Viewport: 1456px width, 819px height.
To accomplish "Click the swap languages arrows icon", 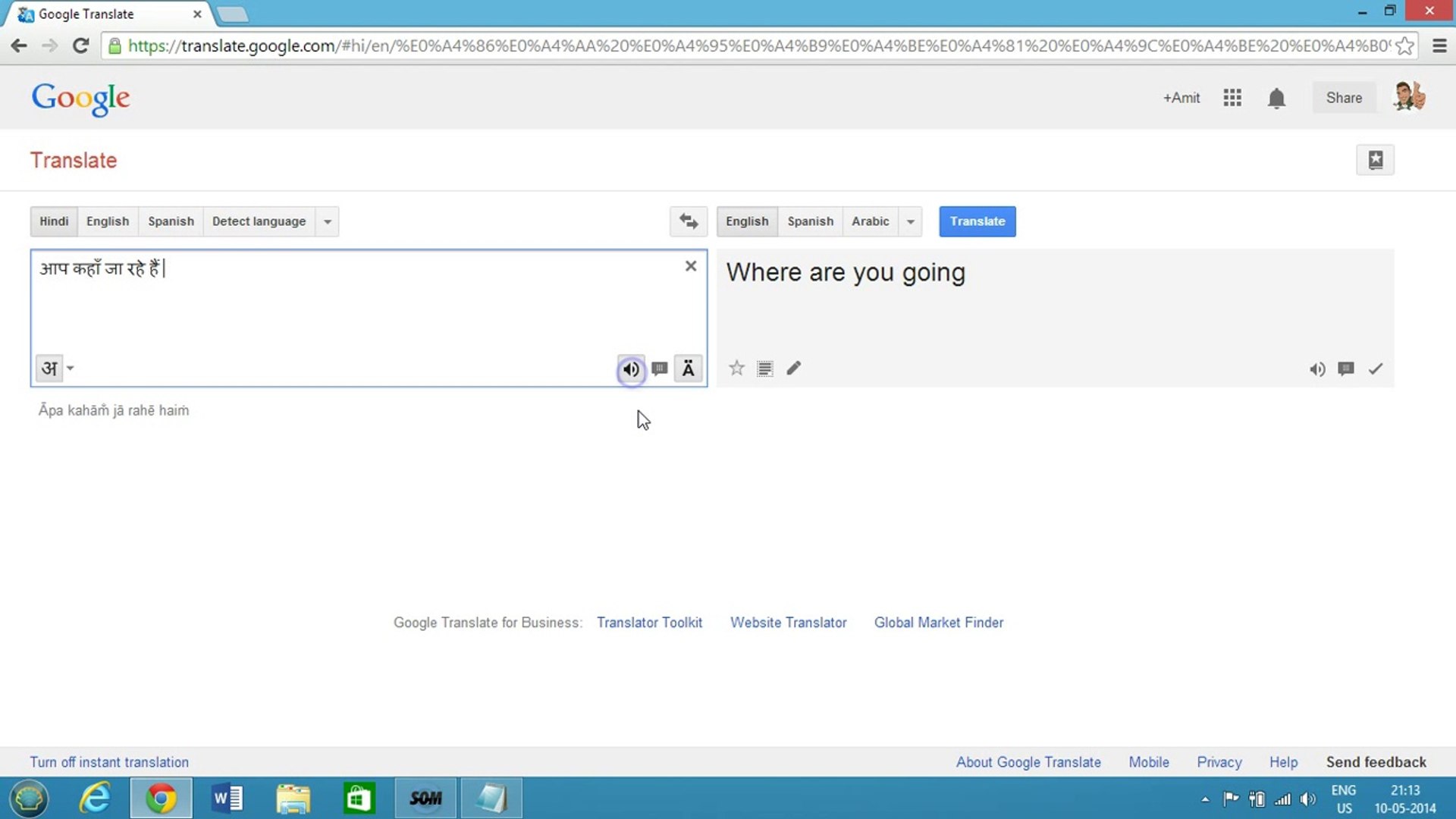I will 688,221.
